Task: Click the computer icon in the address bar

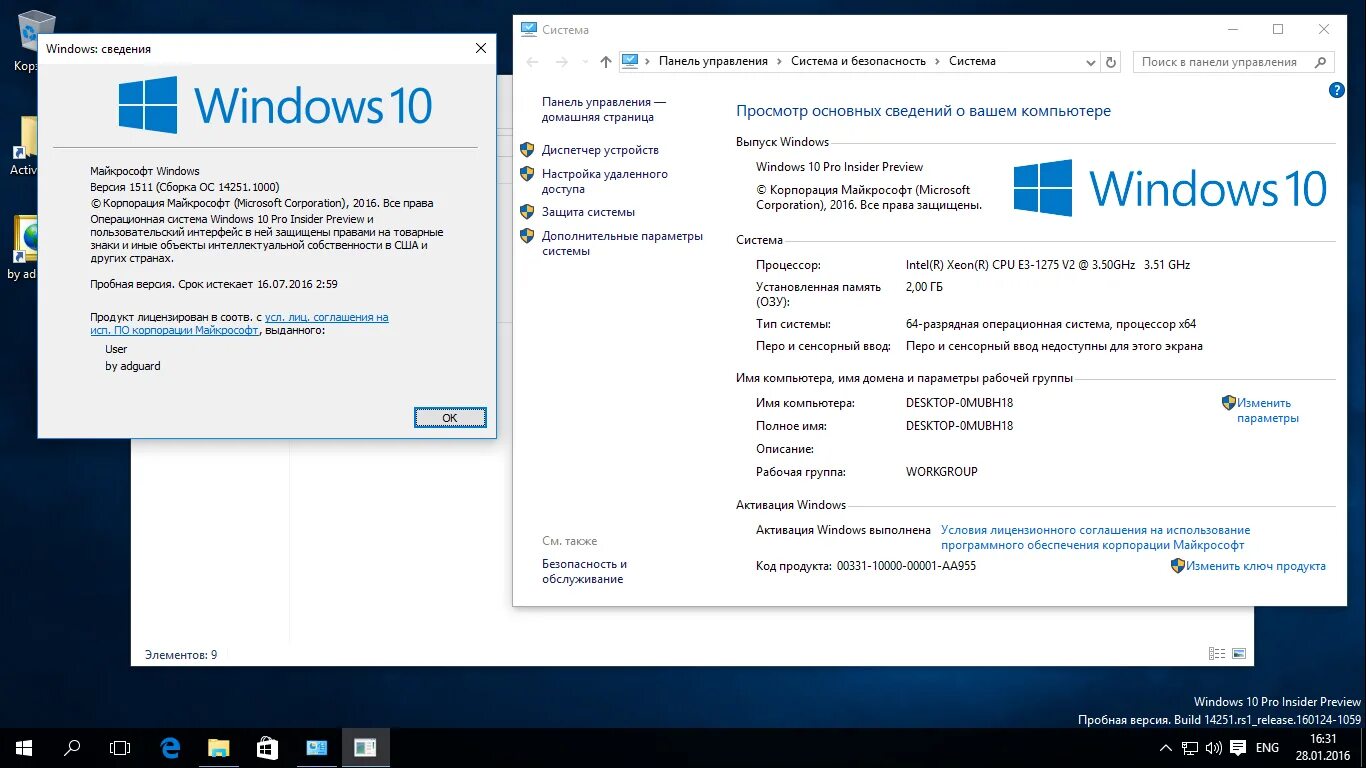Action: click(x=630, y=61)
